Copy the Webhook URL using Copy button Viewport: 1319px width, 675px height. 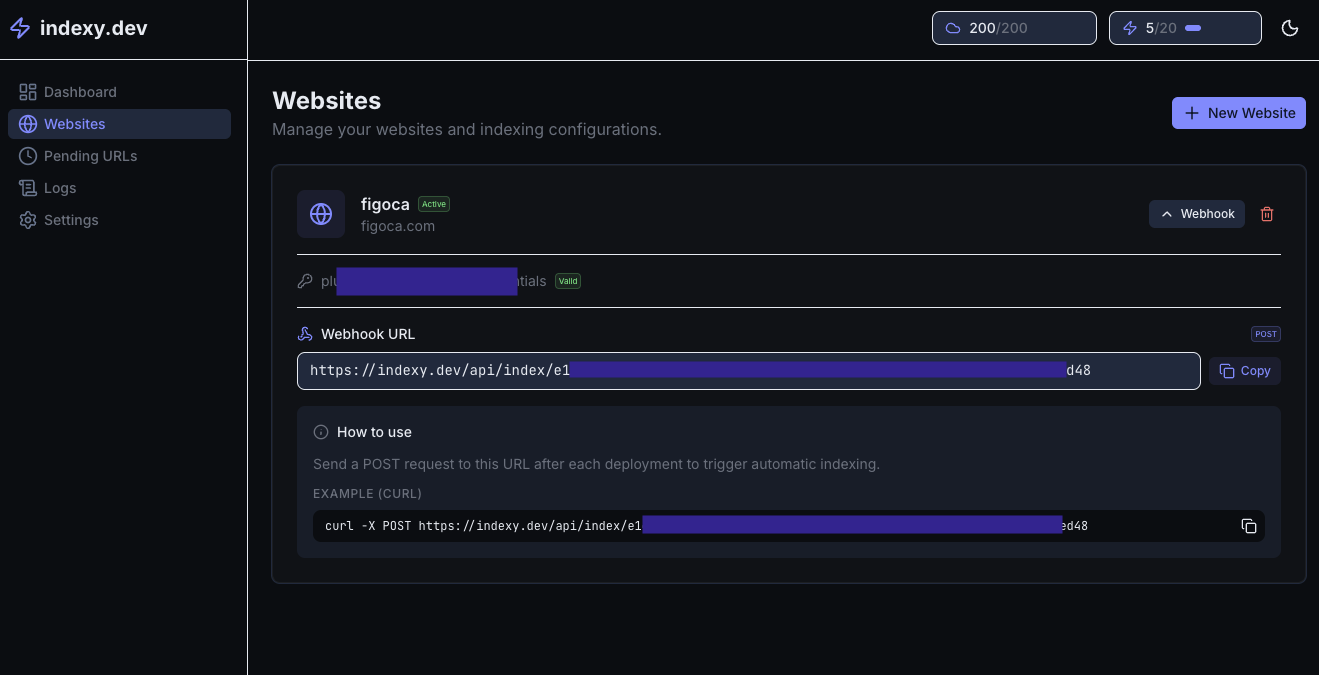1244,370
